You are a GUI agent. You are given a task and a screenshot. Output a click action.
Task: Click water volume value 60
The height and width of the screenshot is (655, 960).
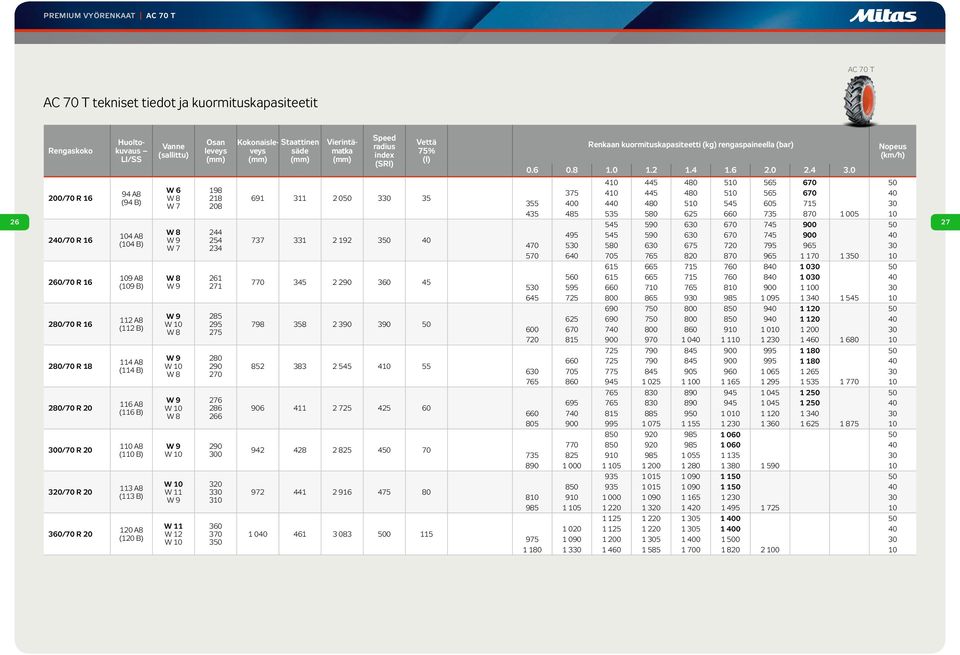click(426, 408)
